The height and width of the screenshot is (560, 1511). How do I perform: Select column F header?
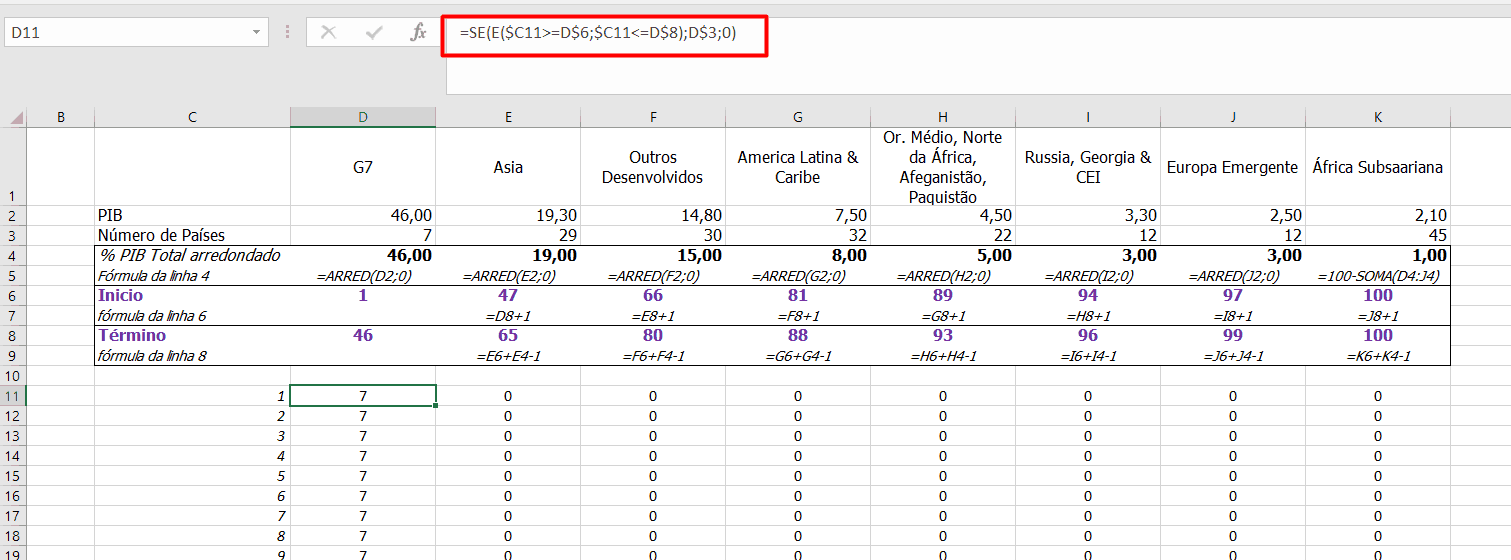[x=653, y=117]
